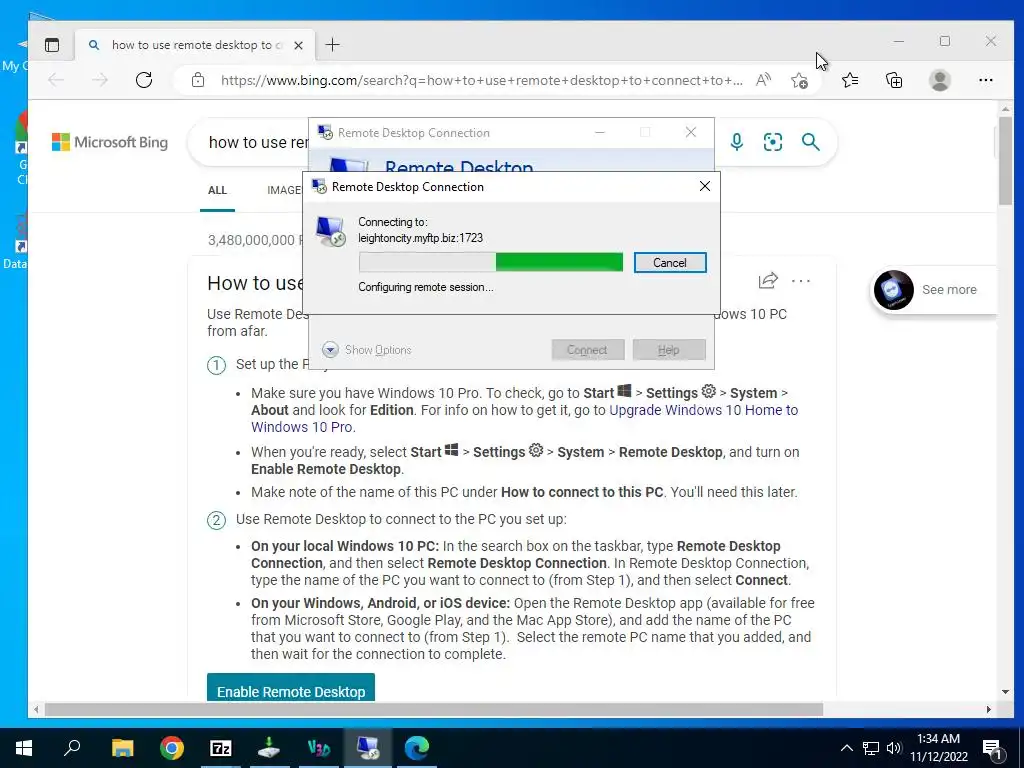The width and height of the screenshot is (1024, 768).
Task: Open Windows taskbar search
Action: click(72, 748)
